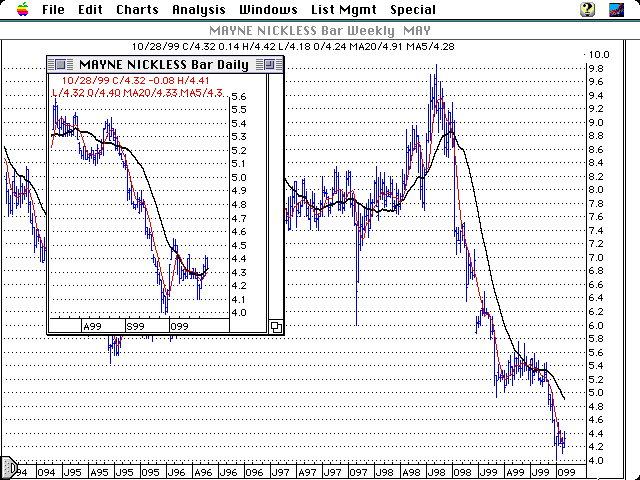Image resolution: width=640 pixels, height=480 pixels.
Task: Click the O99 date label on weekly axis
Action: pyautogui.click(x=567, y=473)
